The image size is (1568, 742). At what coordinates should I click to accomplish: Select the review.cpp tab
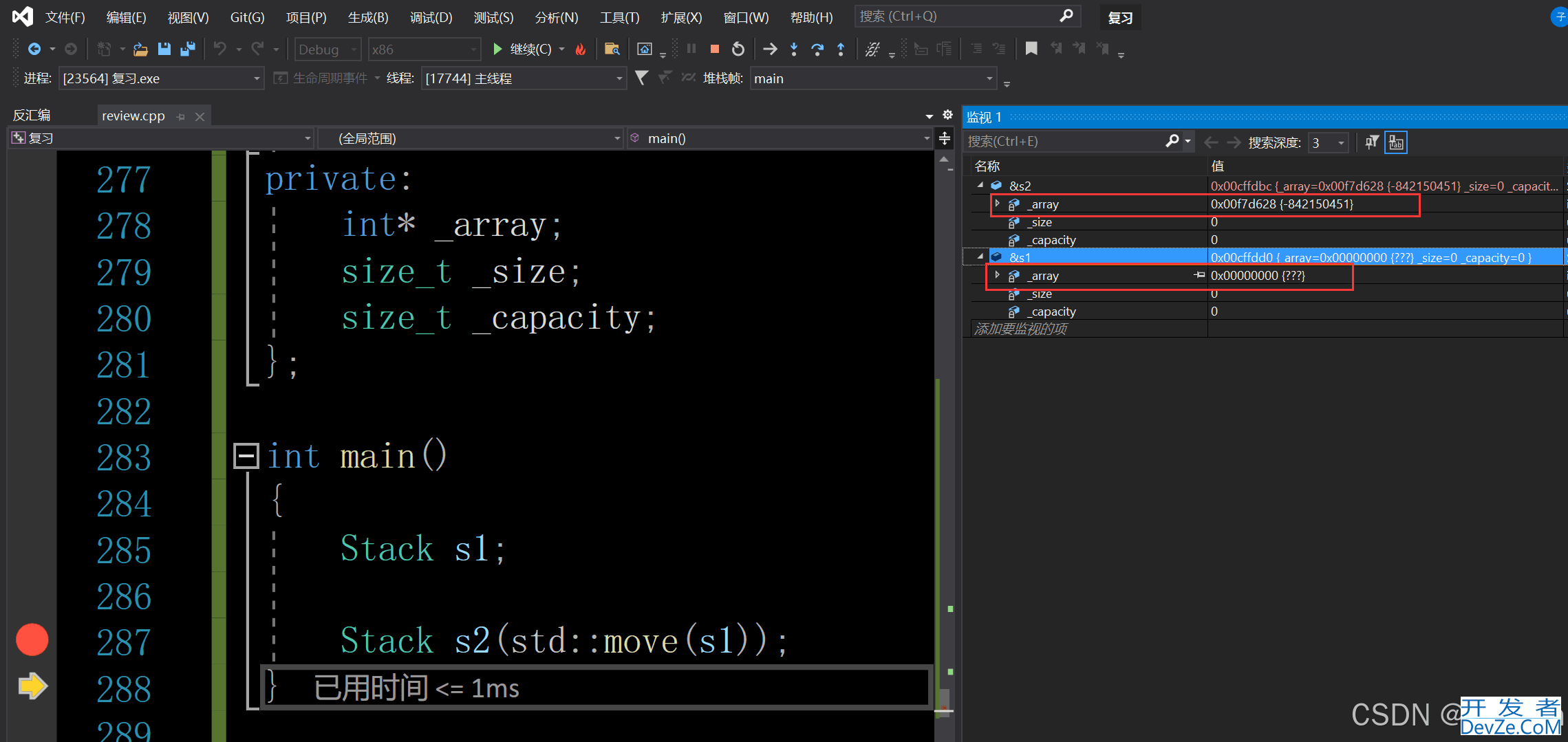[x=133, y=116]
